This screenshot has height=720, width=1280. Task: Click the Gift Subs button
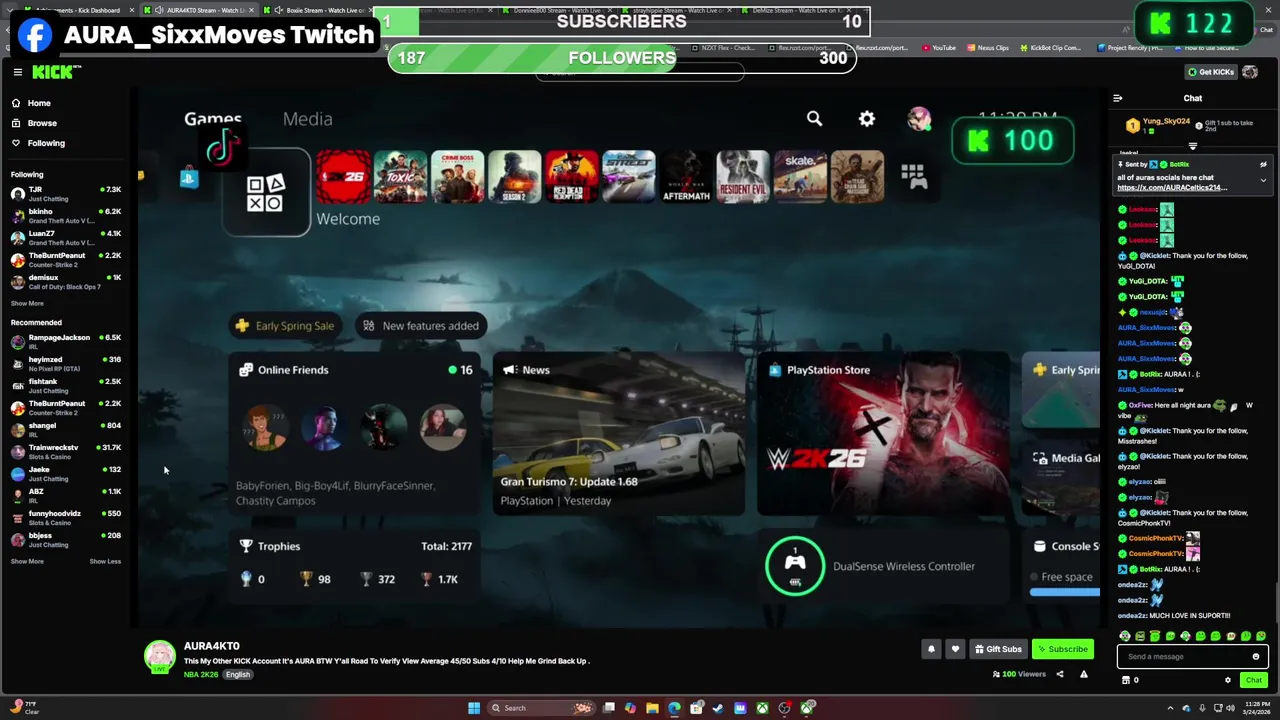click(x=997, y=649)
